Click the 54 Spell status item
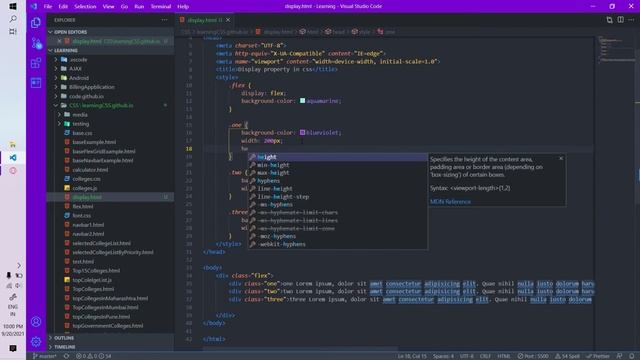Viewport: 640px width, 360px height. point(567,356)
